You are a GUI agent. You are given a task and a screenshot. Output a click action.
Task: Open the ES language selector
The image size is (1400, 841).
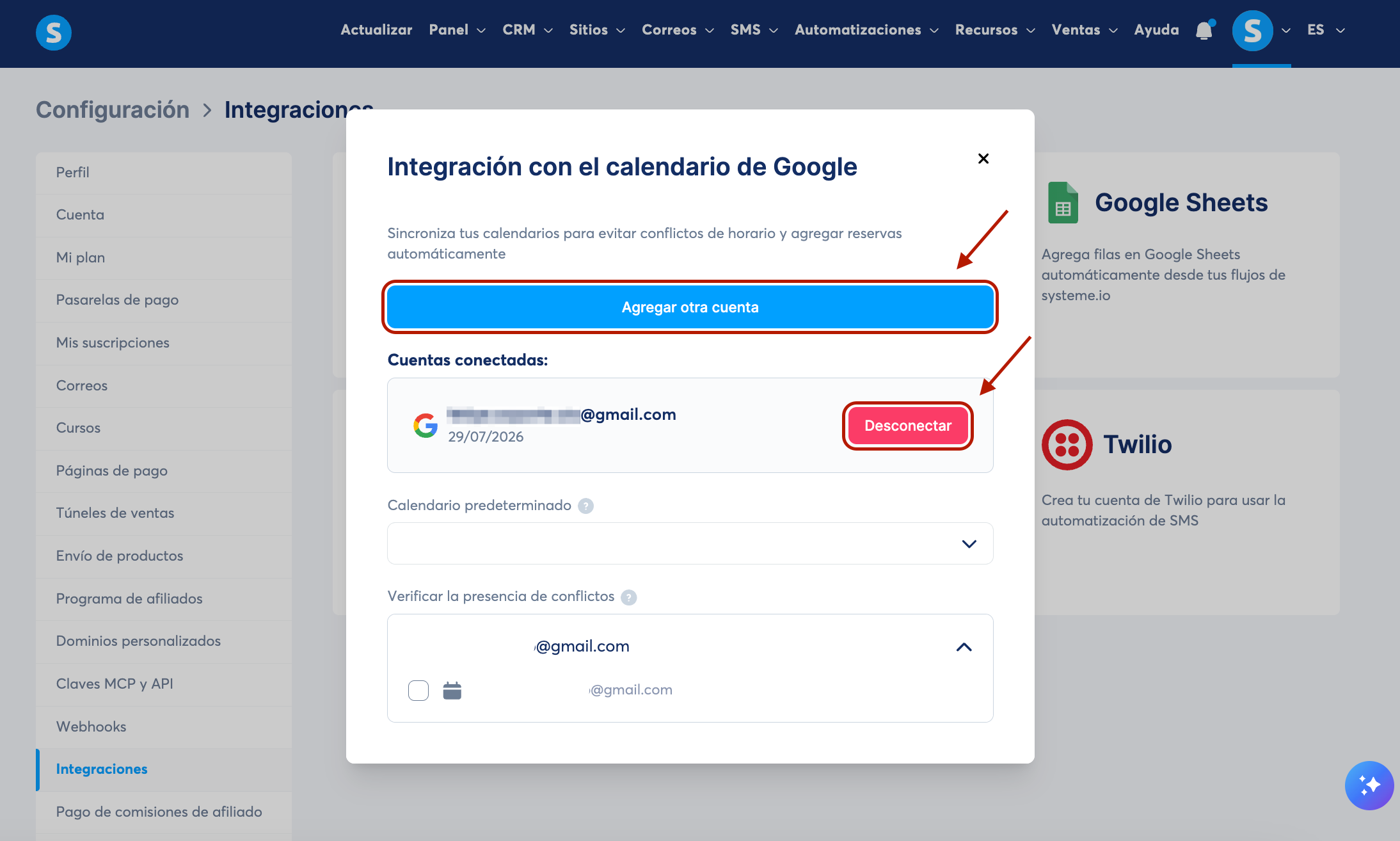(1326, 30)
